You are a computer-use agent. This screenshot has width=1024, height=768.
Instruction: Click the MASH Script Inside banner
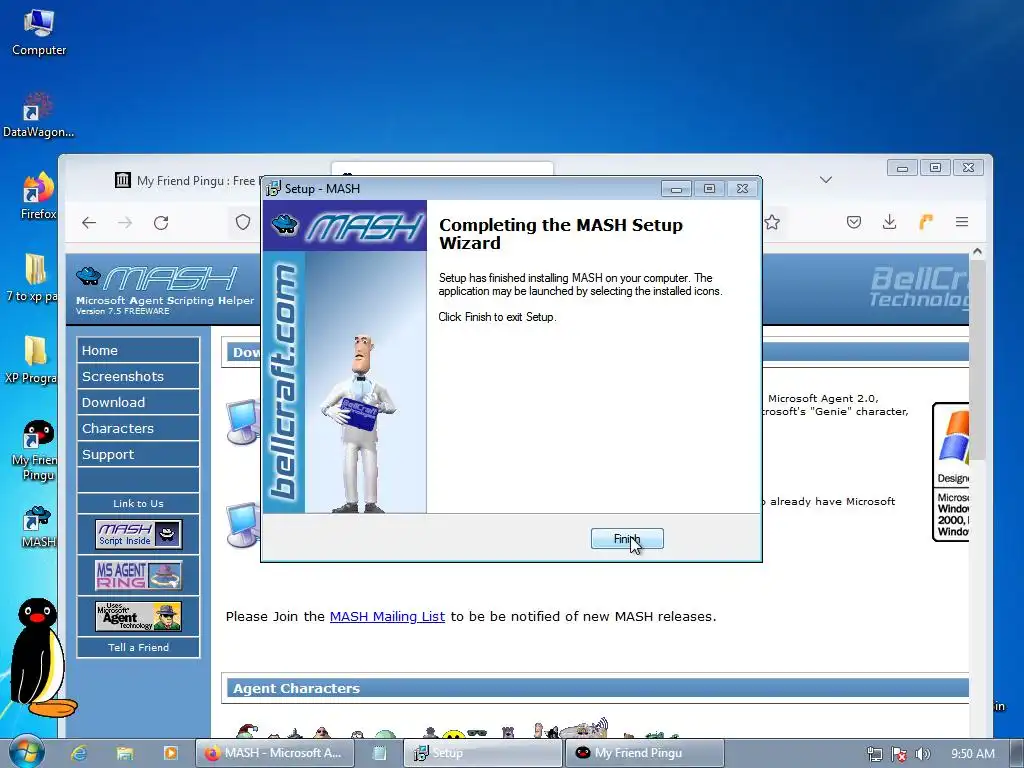(x=138, y=534)
